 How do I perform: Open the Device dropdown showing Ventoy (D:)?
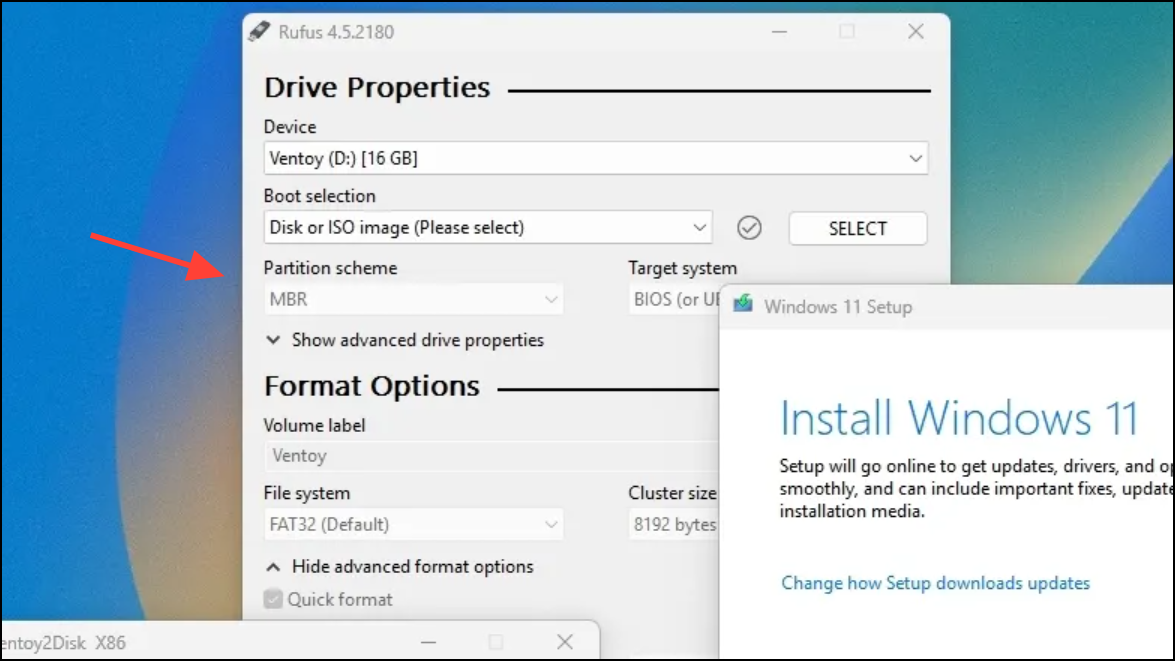(x=596, y=158)
